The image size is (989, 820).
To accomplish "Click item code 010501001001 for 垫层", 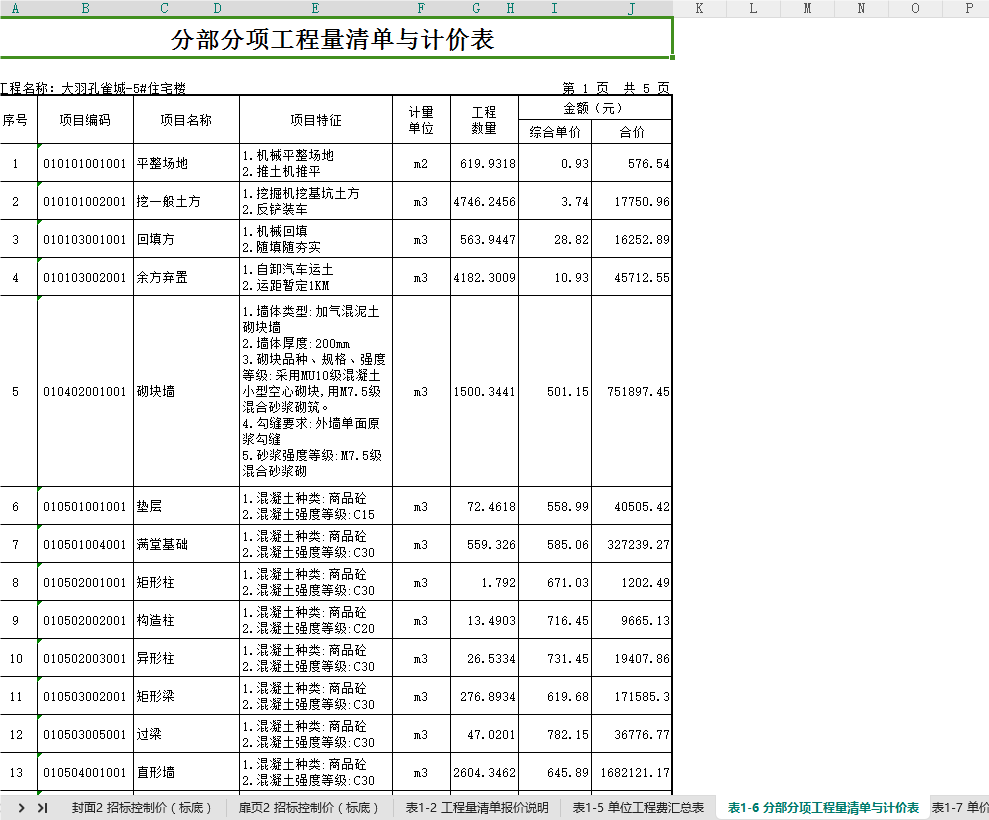I will point(85,506).
